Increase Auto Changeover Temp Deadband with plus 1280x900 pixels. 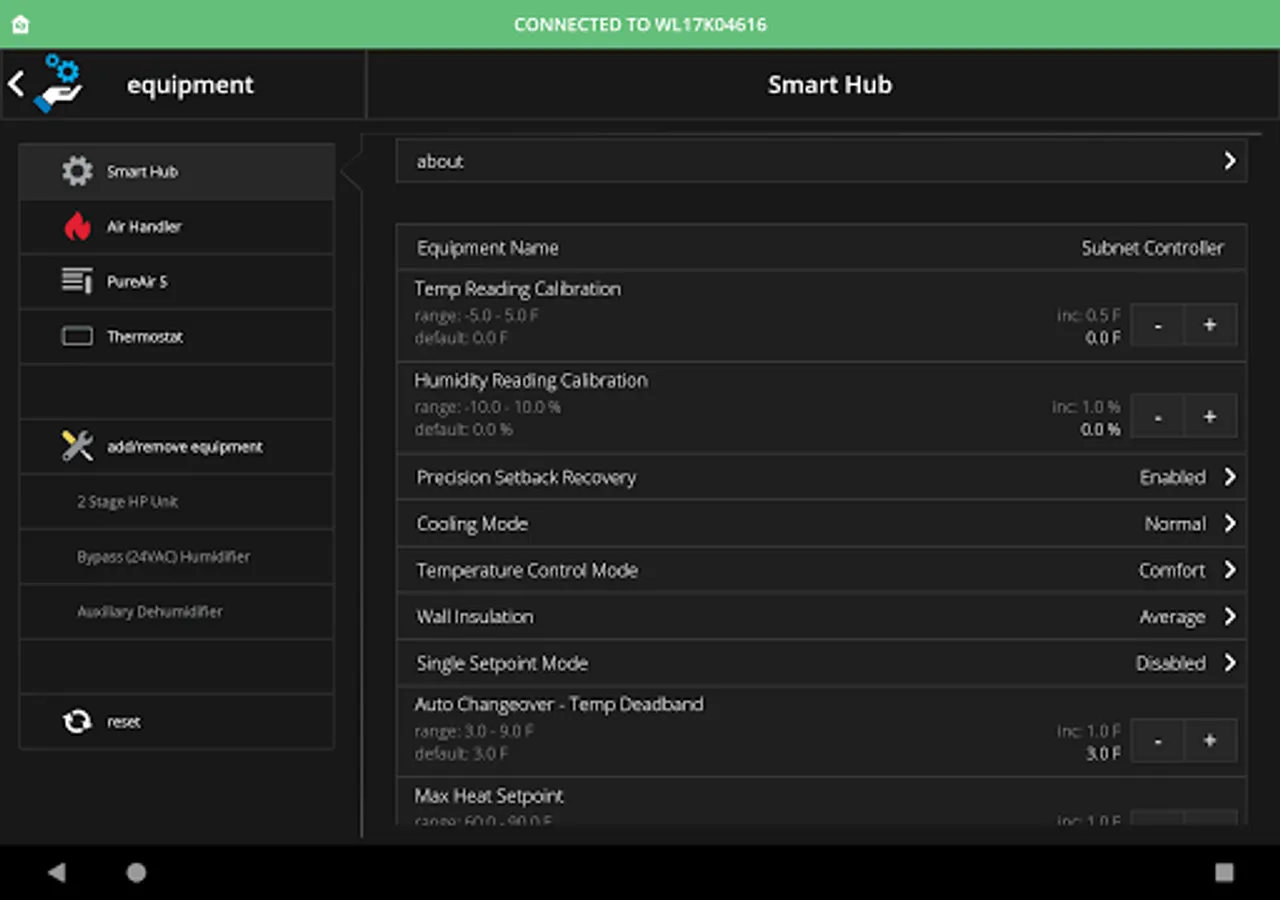[x=1210, y=740]
